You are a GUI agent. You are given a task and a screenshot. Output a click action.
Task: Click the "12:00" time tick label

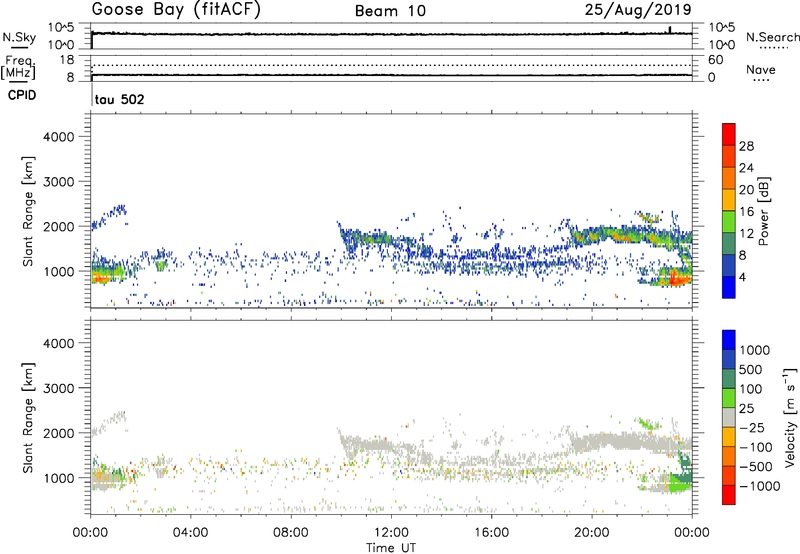tap(391, 533)
